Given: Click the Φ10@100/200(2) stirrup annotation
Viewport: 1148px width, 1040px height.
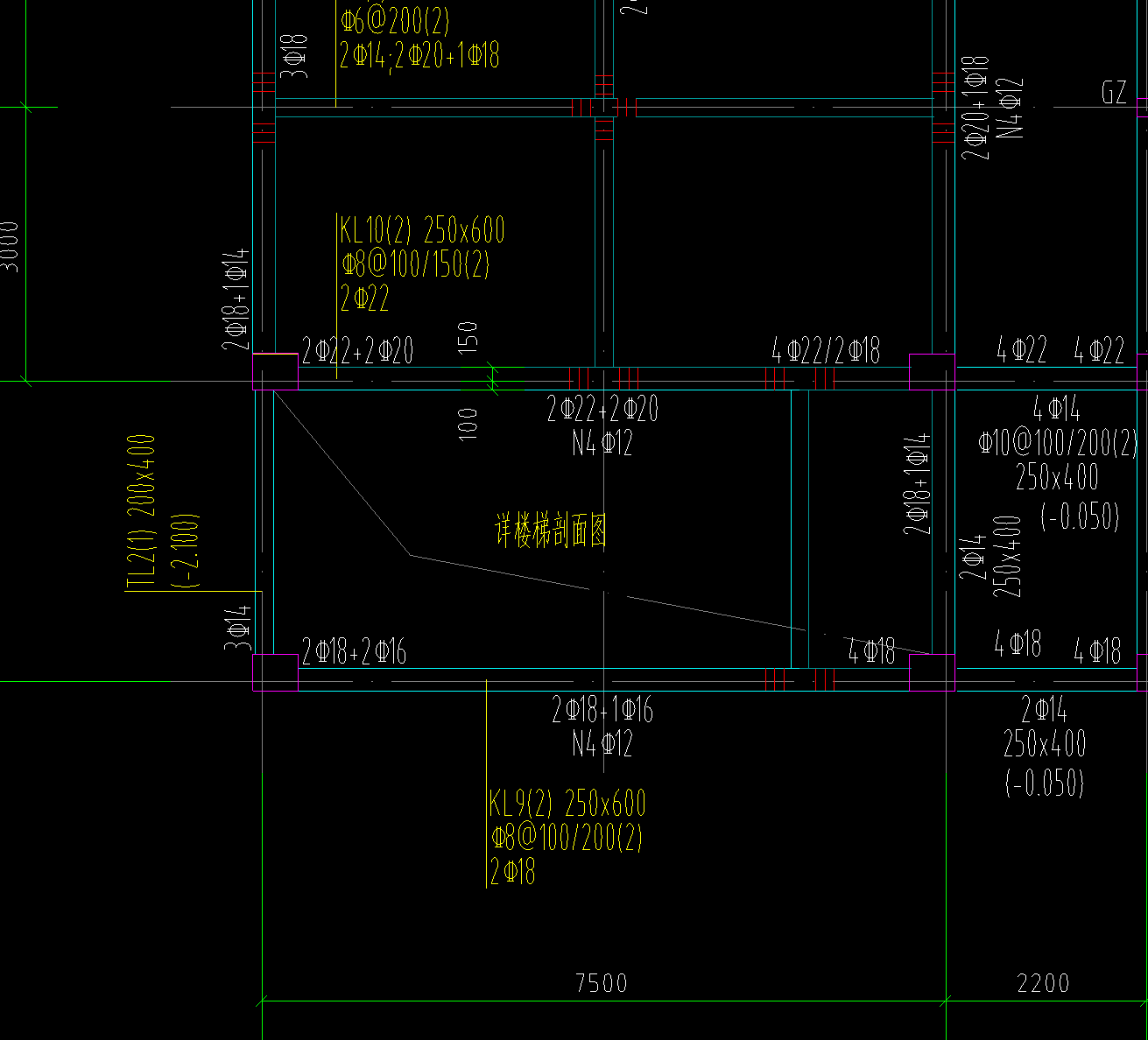Looking at the screenshot, I should coord(1057,443).
